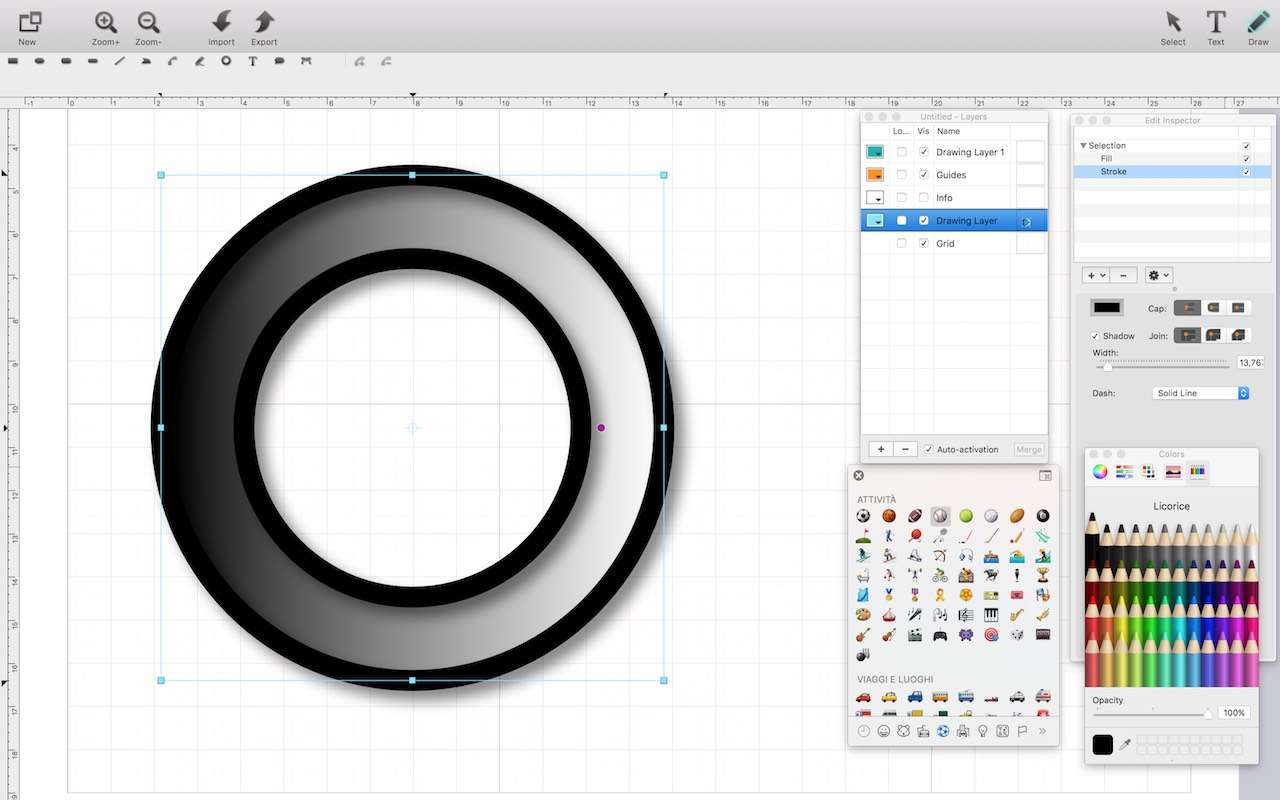The height and width of the screenshot is (800, 1280).
Task: Click the Zoom+ magnifier icon
Action: click(105, 22)
